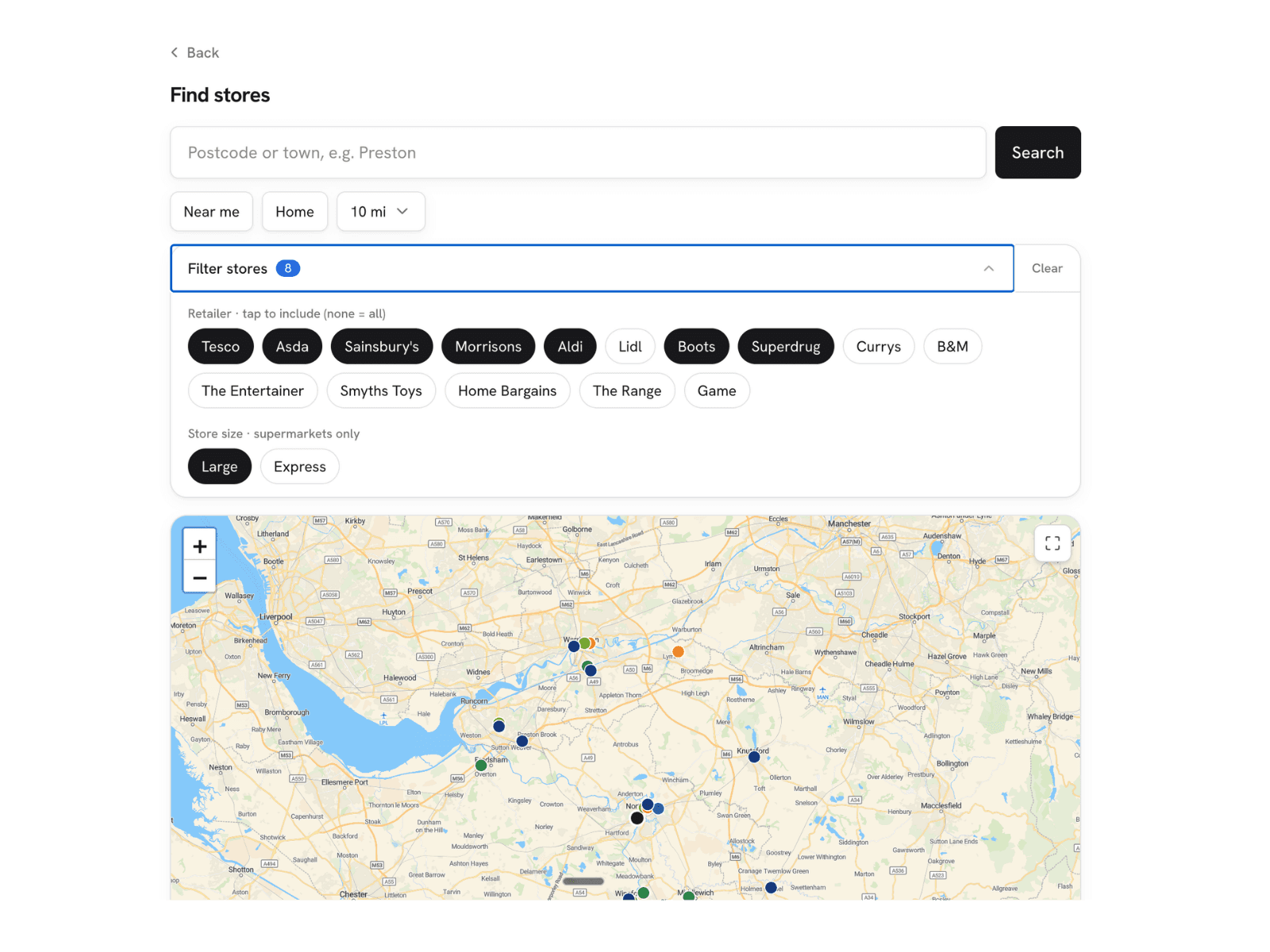Go back using the Back chevron link
Image resolution: width=1270 pixels, height=952 pixels.
point(194,52)
